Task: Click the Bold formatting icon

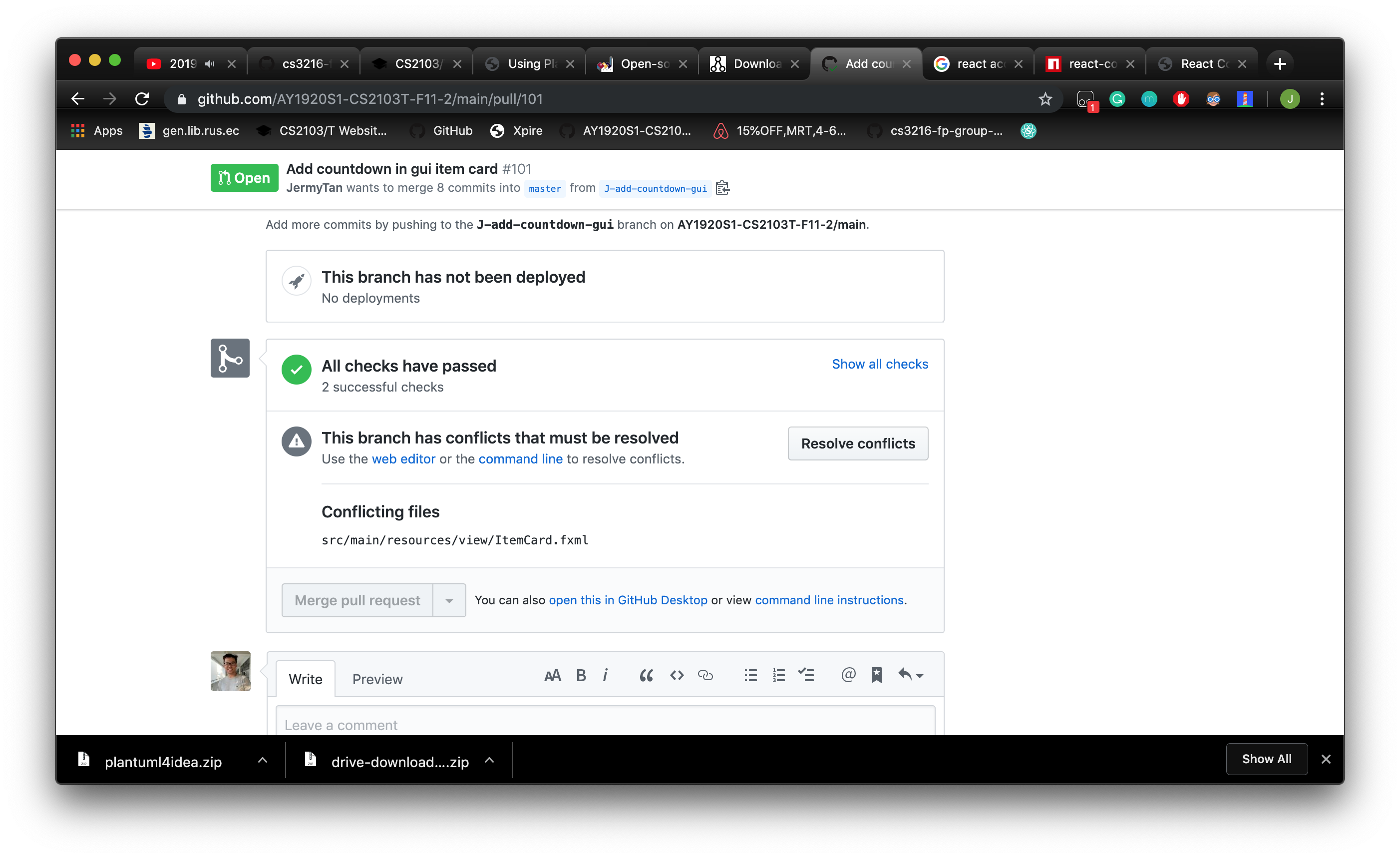Action: (x=581, y=675)
